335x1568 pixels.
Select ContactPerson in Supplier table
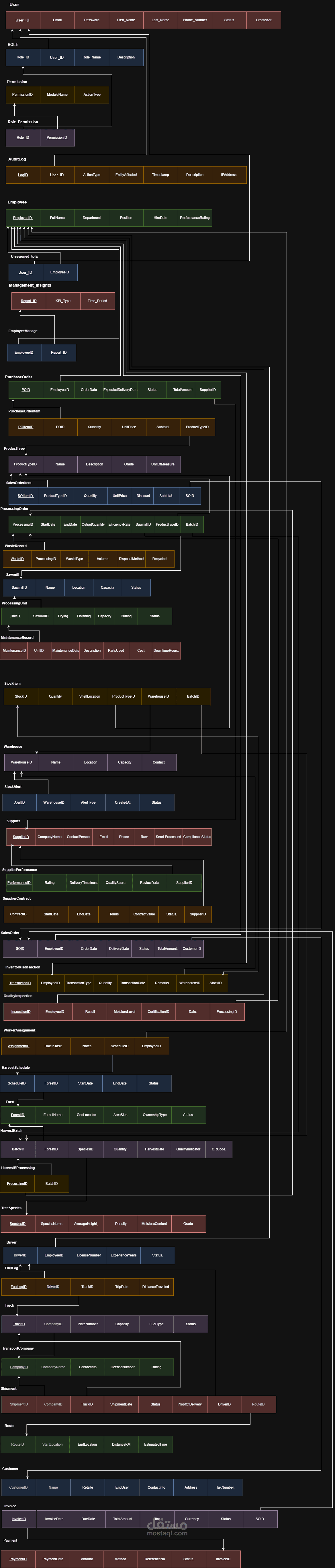[78, 837]
